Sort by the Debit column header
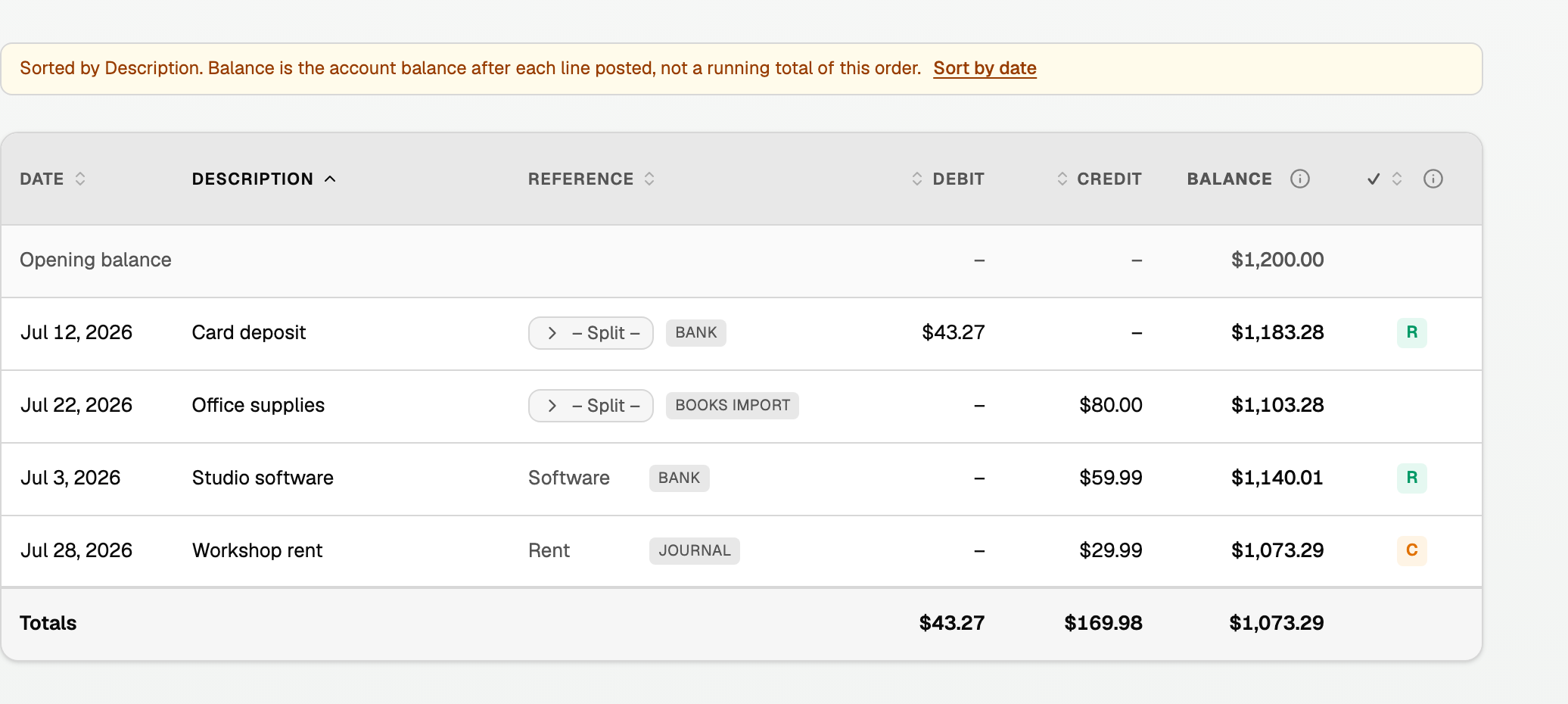 coord(947,179)
